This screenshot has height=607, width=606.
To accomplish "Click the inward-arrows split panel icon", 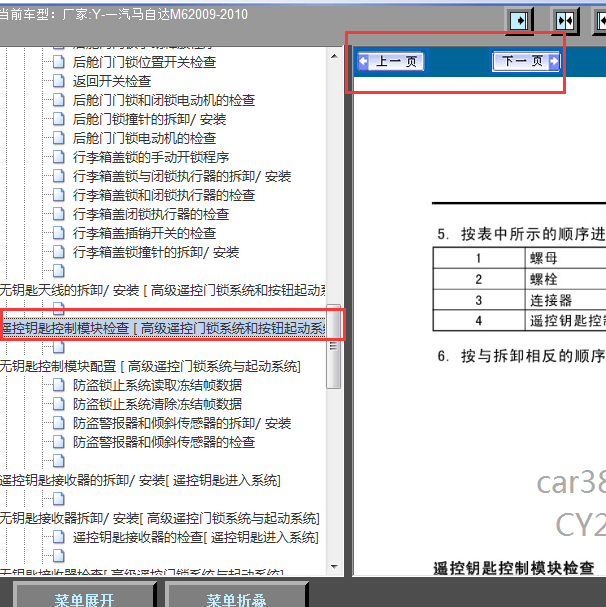I will point(565,21).
